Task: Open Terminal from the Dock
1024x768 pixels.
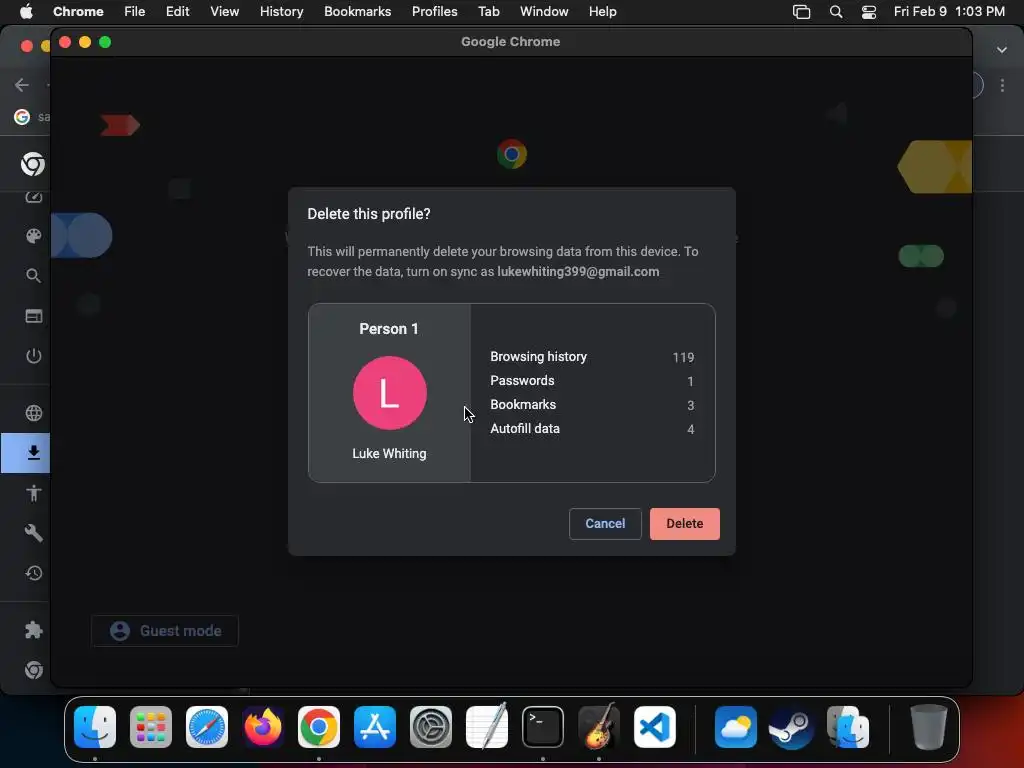Action: (543, 727)
